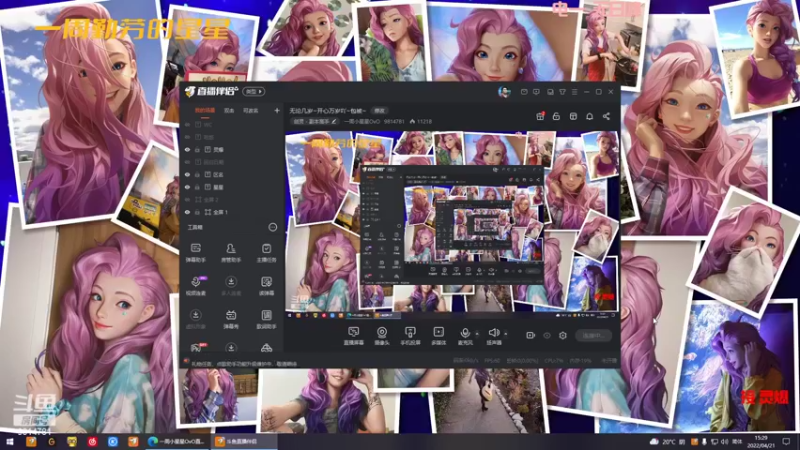Open the 视频连线 video link tool
The height and width of the screenshot is (450, 800).
pos(195,286)
